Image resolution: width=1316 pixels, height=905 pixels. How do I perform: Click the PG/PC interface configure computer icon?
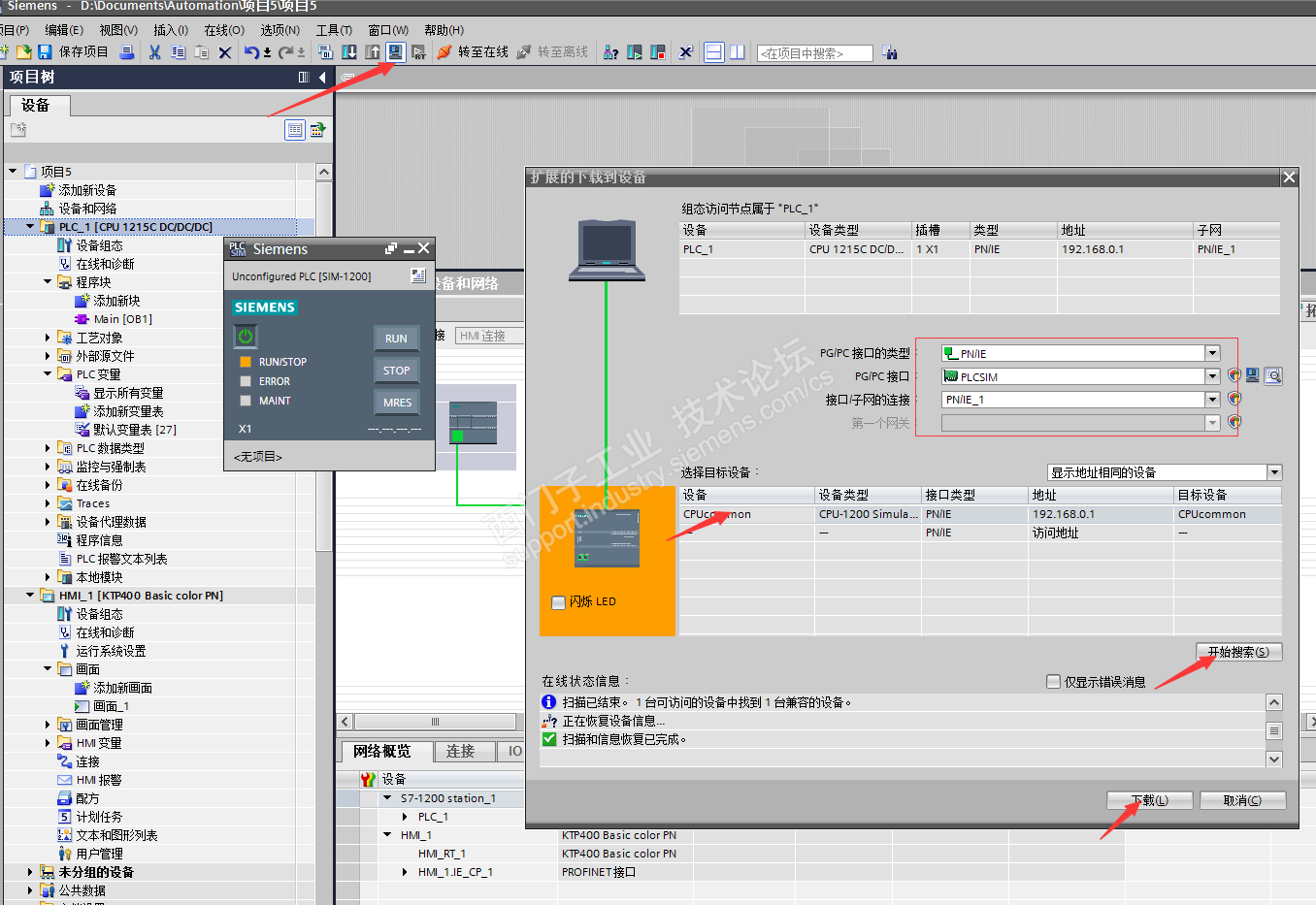pyautogui.click(x=1252, y=375)
